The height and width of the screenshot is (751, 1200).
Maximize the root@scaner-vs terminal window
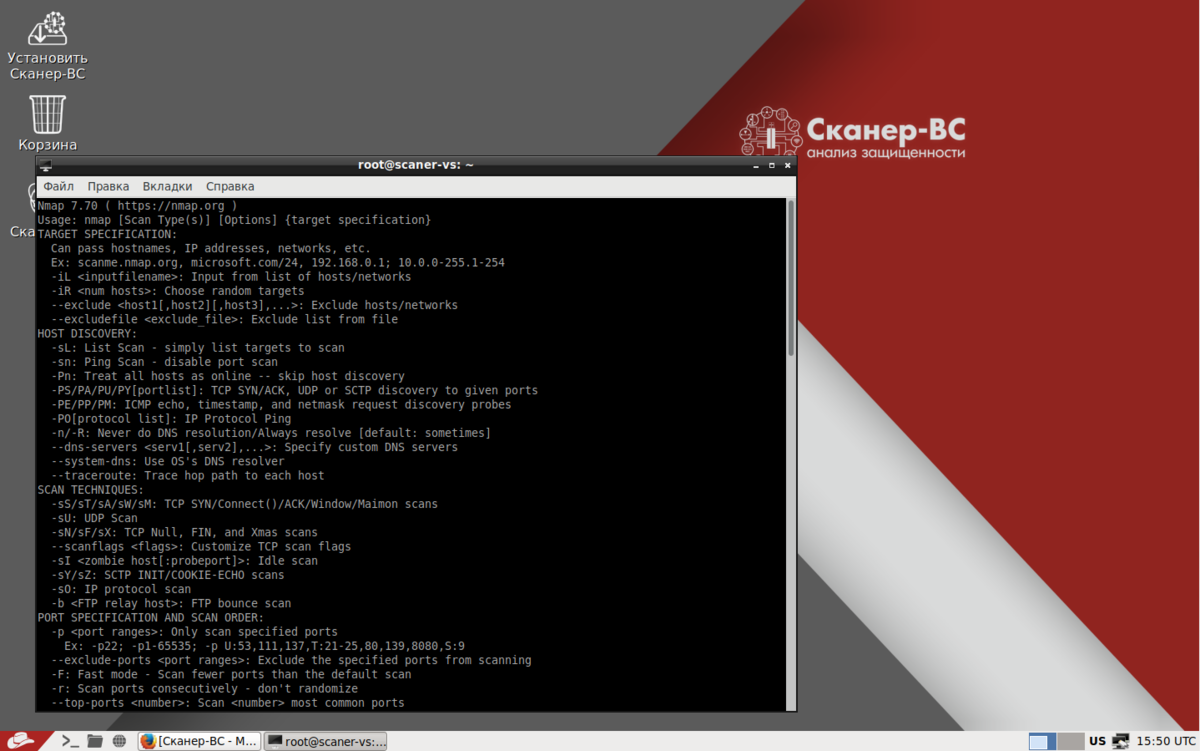point(772,165)
